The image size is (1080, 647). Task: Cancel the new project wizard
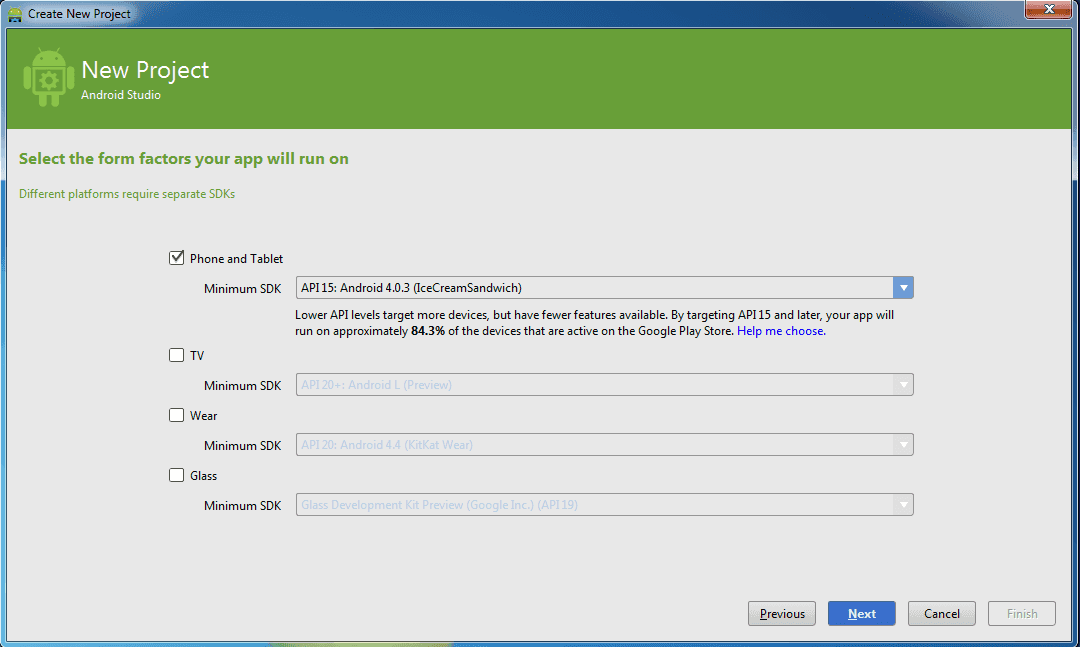click(x=942, y=613)
